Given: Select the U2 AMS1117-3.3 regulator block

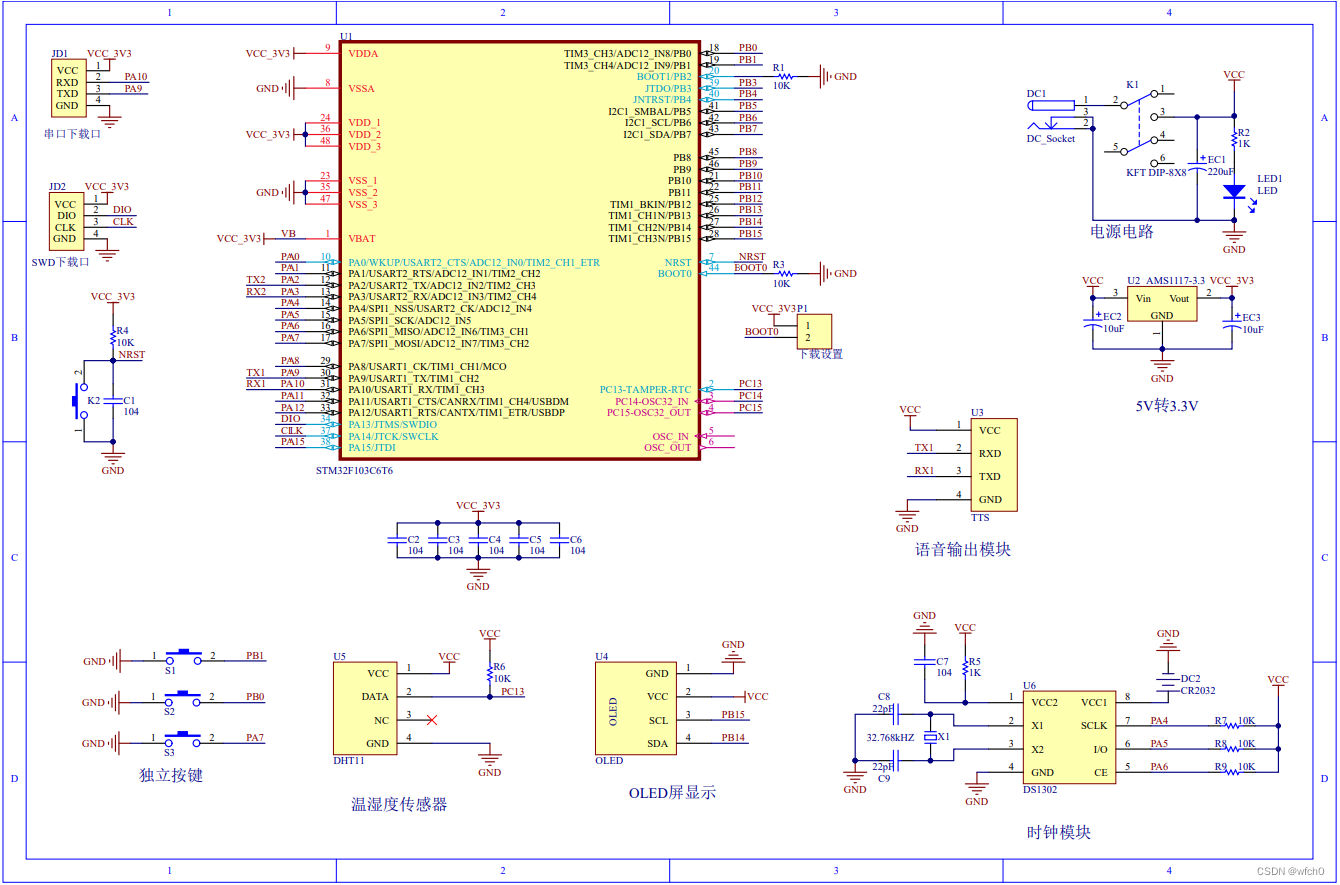Looking at the screenshot, I should (1162, 303).
